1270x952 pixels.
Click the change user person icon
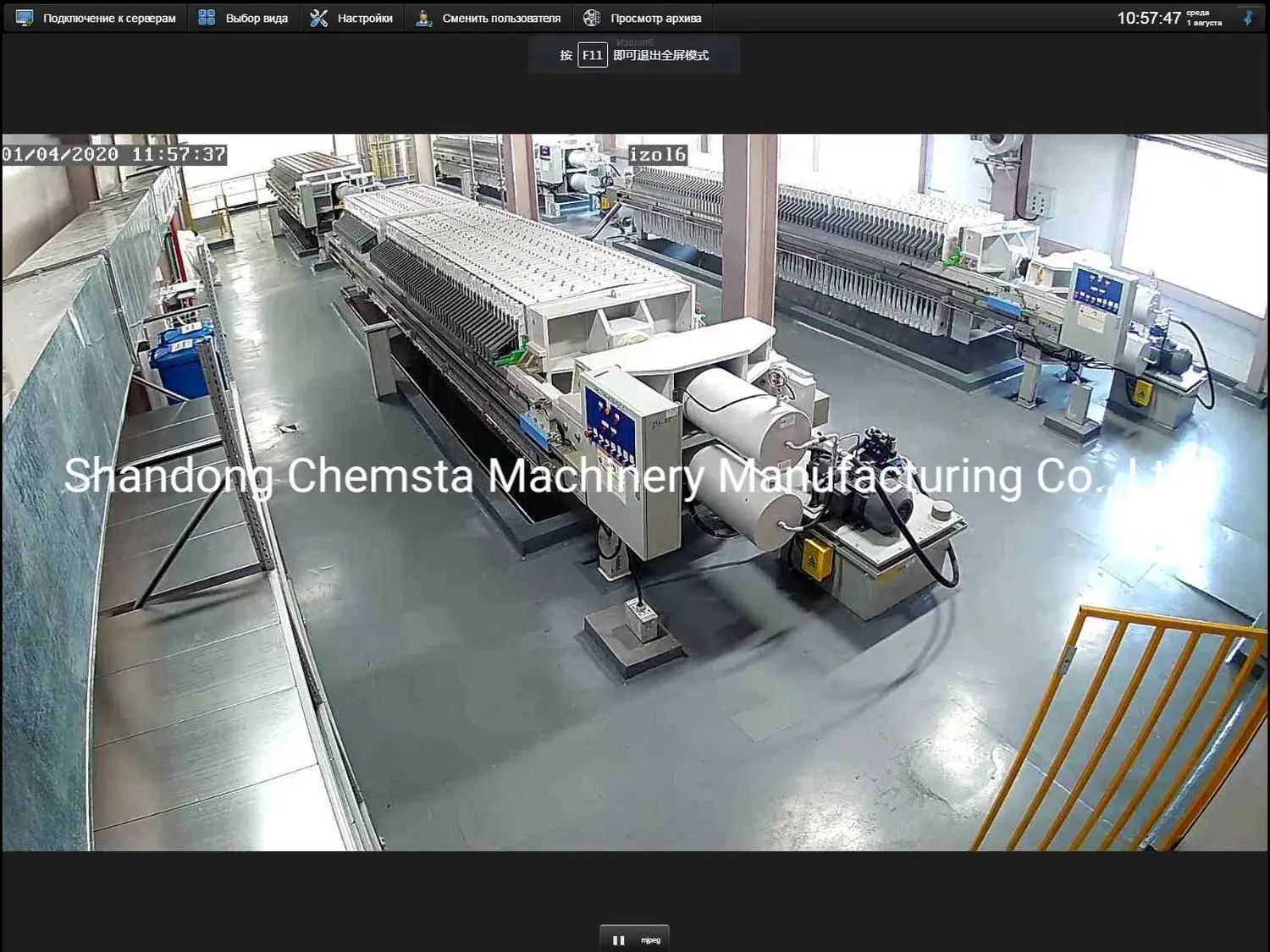point(423,18)
